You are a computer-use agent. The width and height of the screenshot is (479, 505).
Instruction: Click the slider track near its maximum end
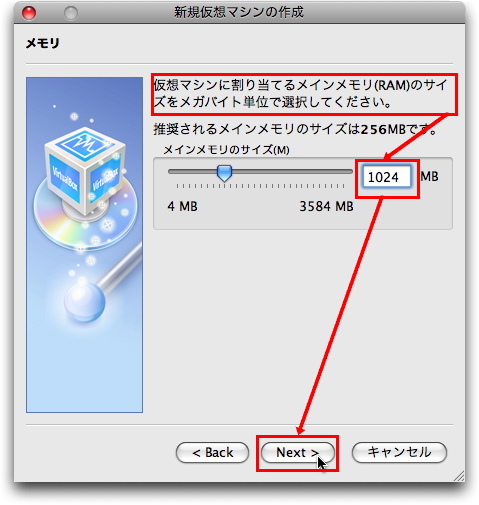345,171
